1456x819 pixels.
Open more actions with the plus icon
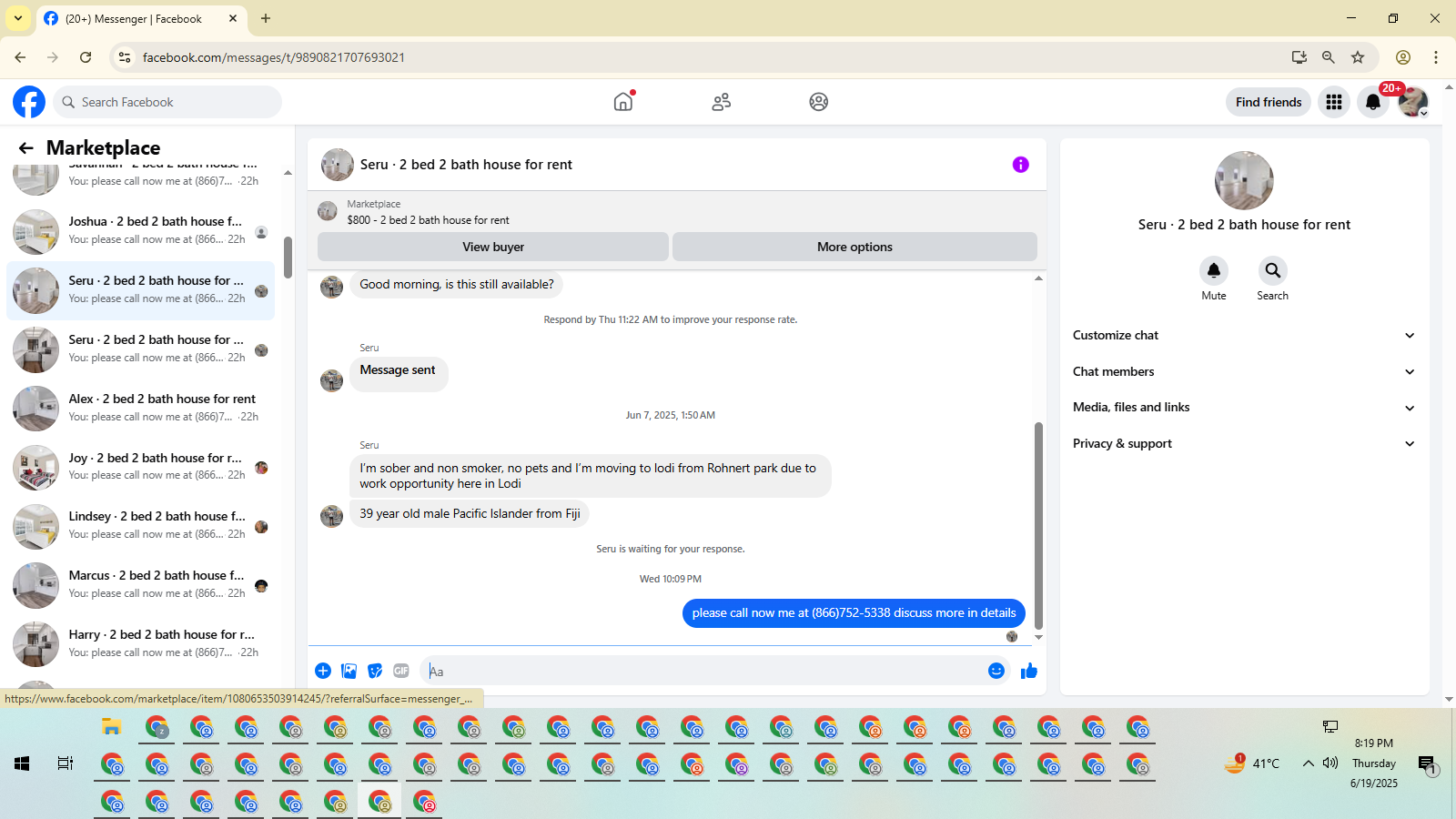[x=323, y=671]
